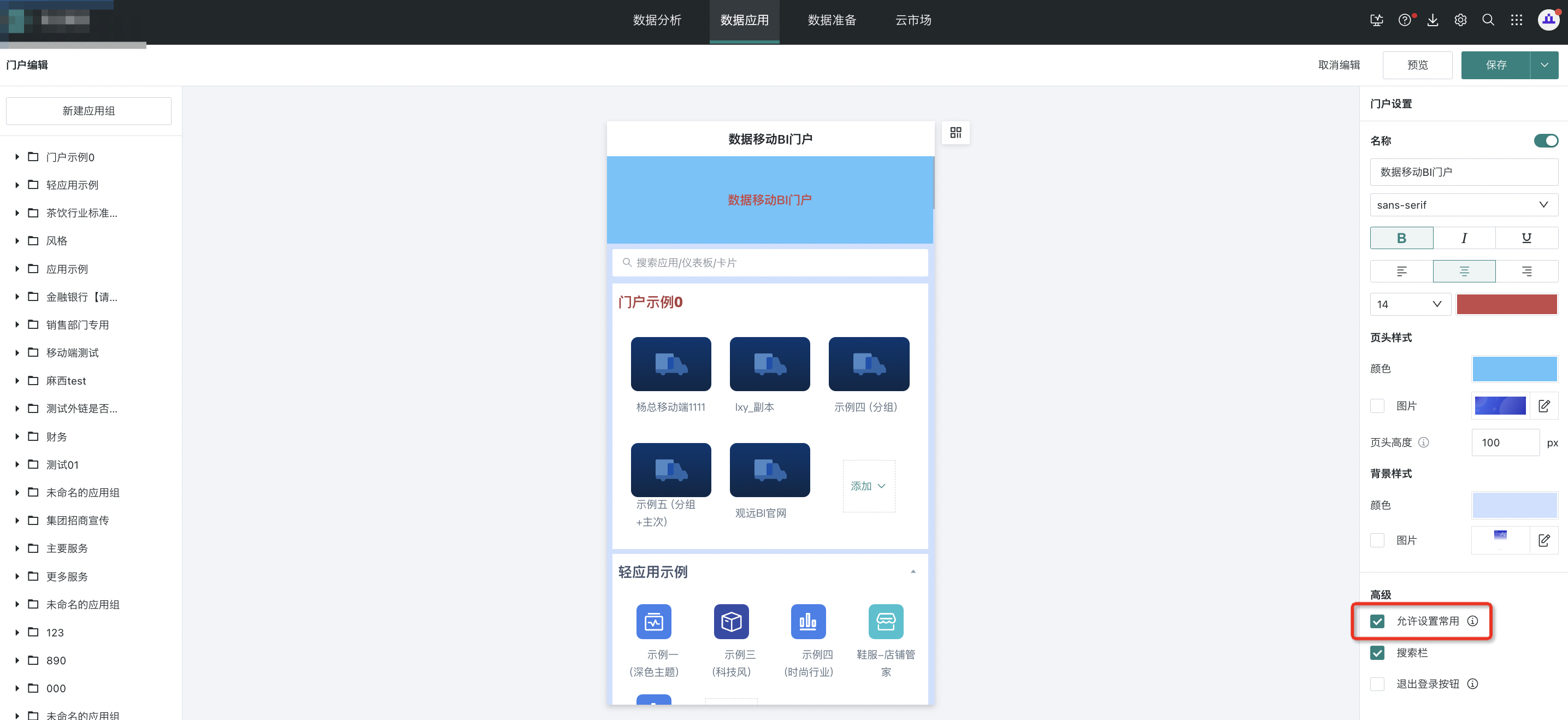This screenshot has width=1568, height=720.
Task: Edit the header style image
Action: coord(1543,406)
